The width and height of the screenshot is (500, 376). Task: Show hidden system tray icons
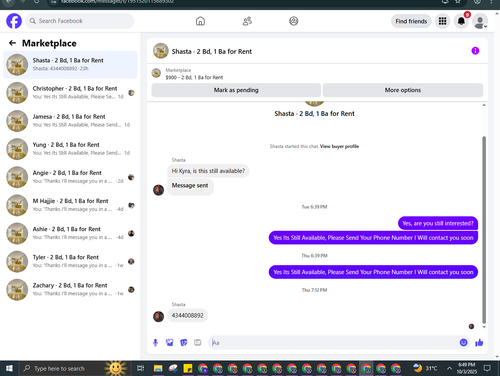(449, 368)
